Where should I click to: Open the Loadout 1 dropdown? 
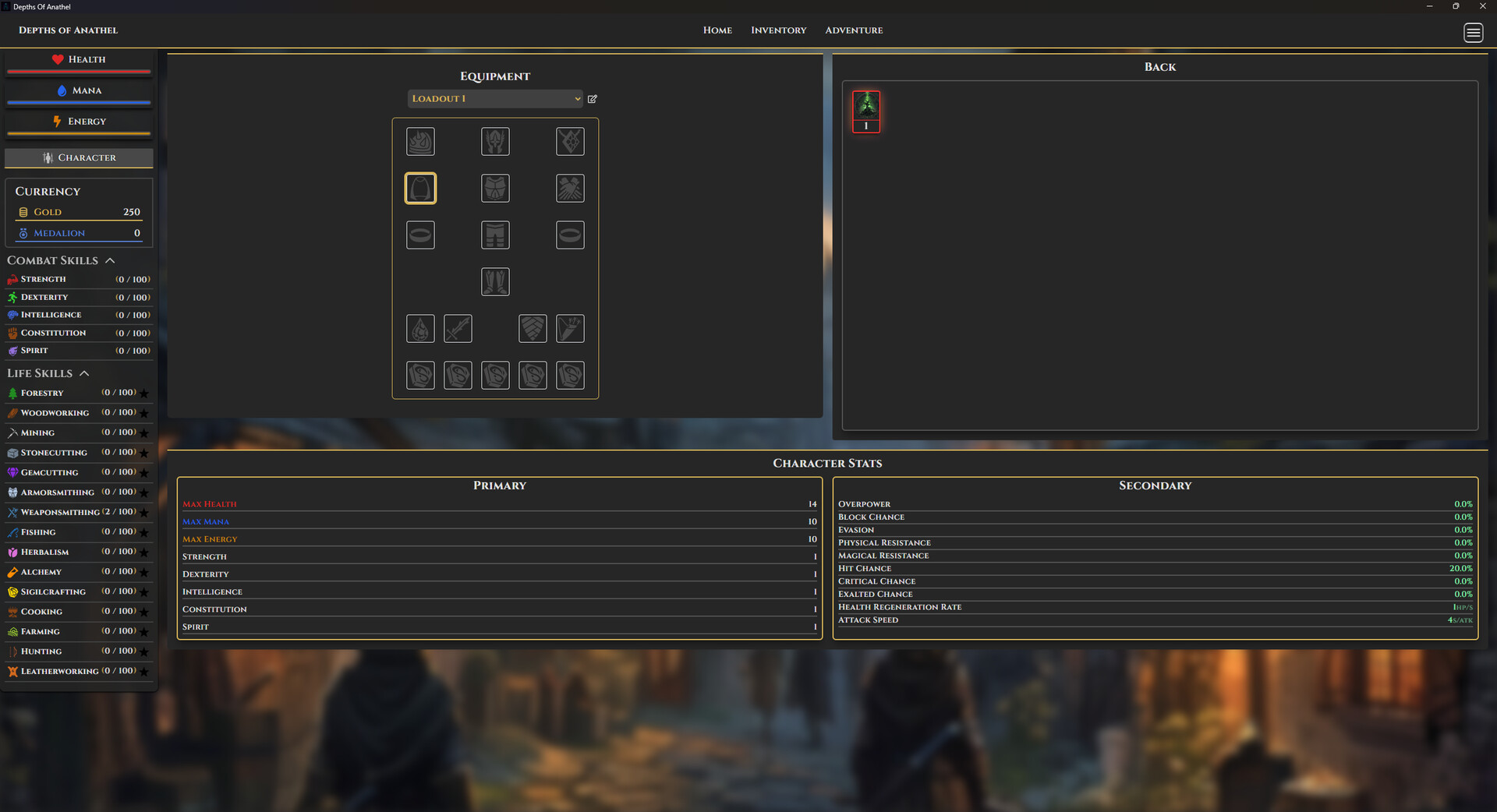pyautogui.click(x=495, y=98)
